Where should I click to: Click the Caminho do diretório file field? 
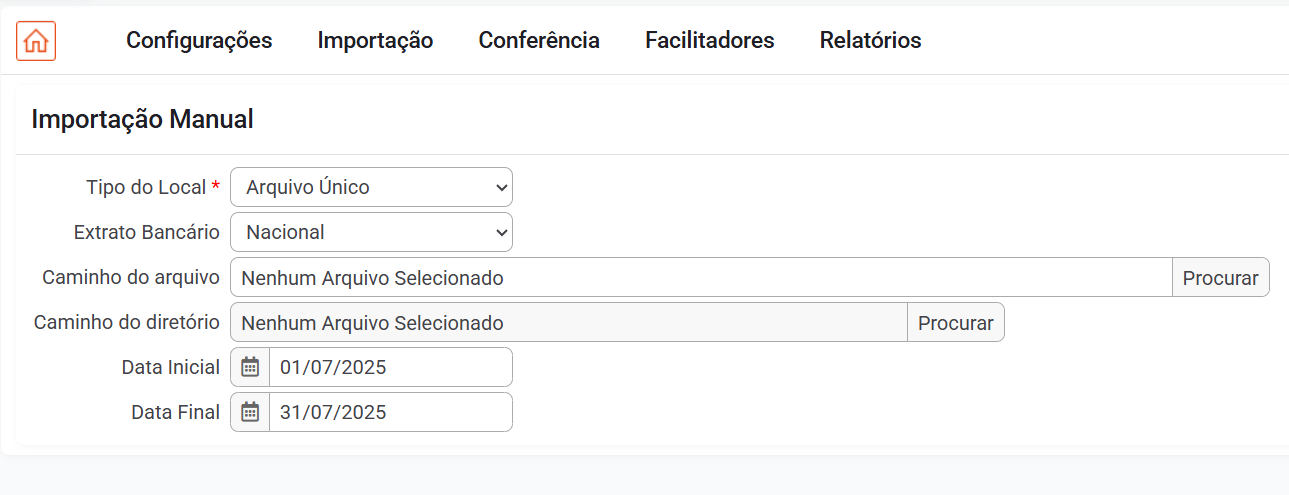568,323
